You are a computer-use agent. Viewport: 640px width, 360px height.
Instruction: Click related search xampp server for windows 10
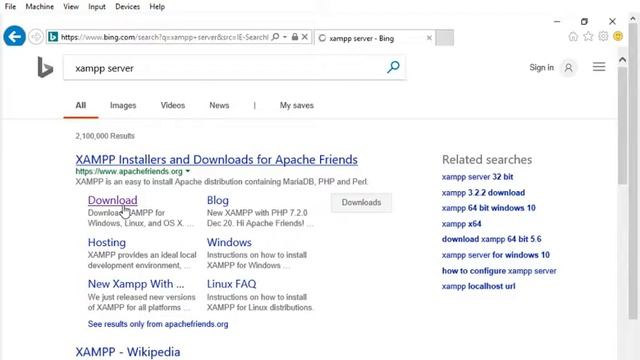click(x=496, y=255)
